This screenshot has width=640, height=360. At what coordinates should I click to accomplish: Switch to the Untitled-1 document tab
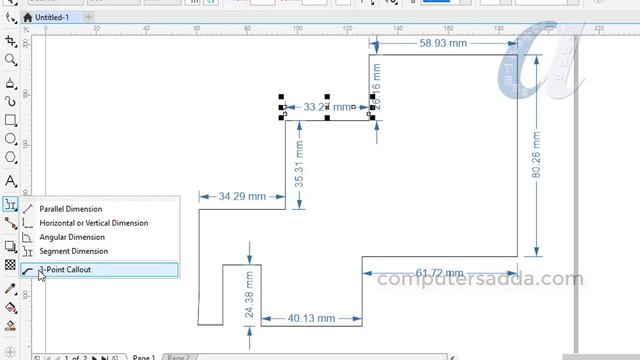point(51,17)
